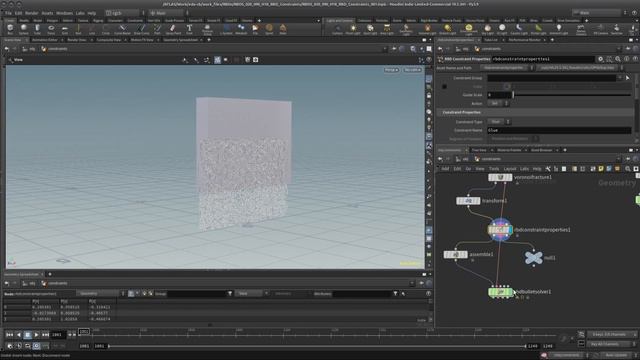The height and width of the screenshot is (360, 640).
Task: Select the Area Light shelf tool
Action: tap(387, 29)
